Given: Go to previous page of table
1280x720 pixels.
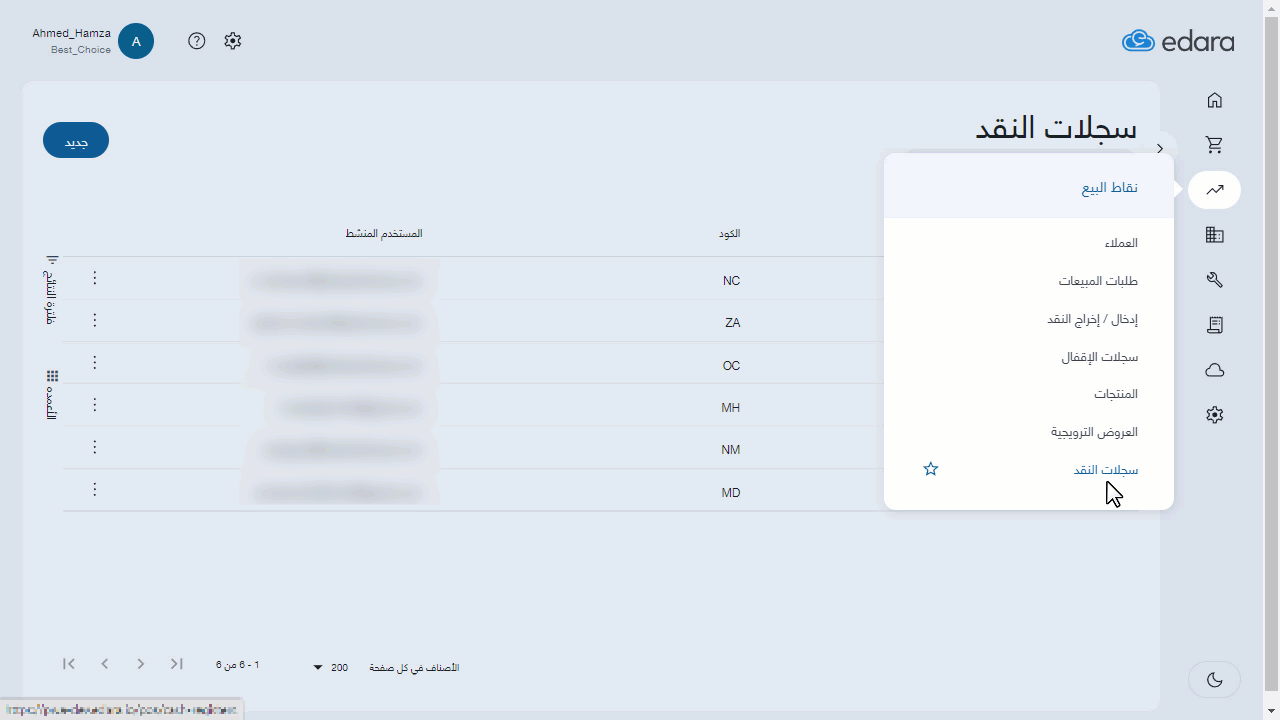Looking at the screenshot, I should pos(105,664).
